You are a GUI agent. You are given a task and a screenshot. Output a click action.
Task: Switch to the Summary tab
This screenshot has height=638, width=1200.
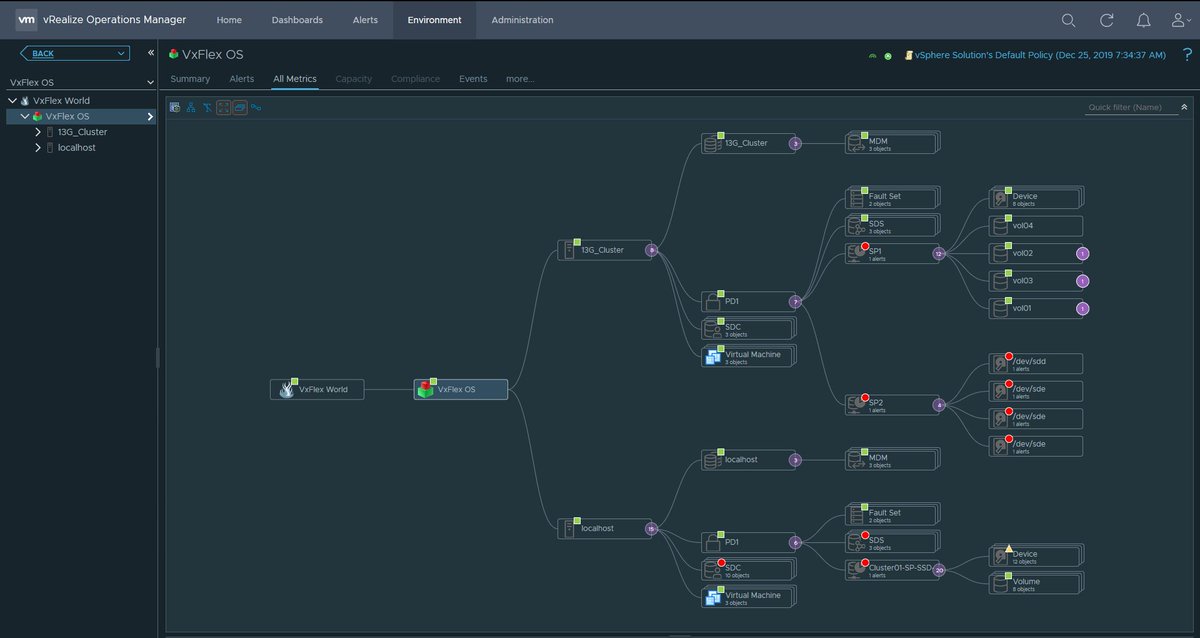pos(190,79)
